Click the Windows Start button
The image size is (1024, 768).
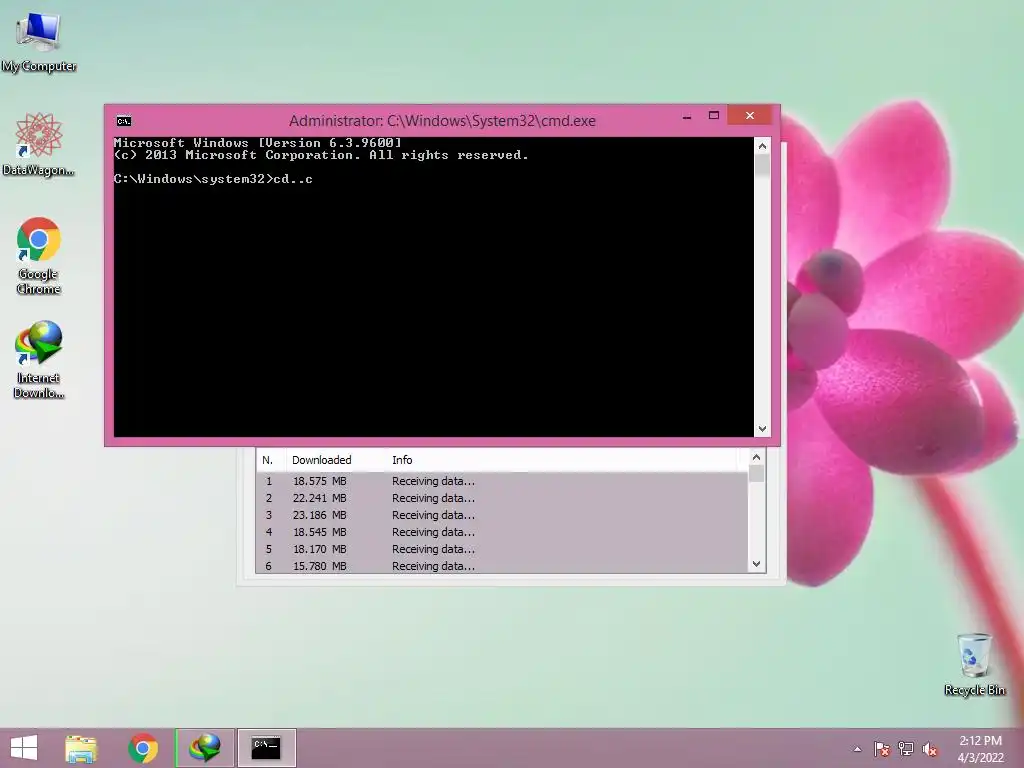click(24, 748)
